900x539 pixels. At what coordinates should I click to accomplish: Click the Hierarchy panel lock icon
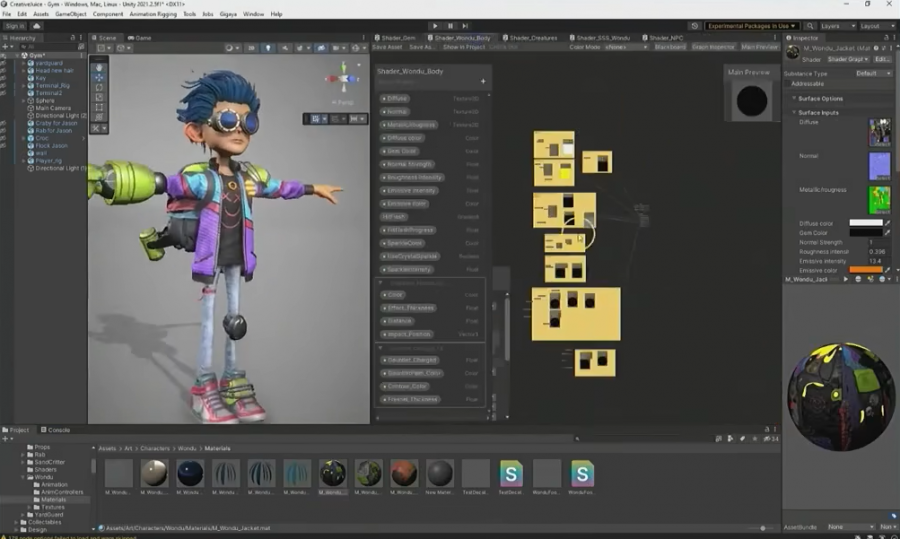point(73,37)
